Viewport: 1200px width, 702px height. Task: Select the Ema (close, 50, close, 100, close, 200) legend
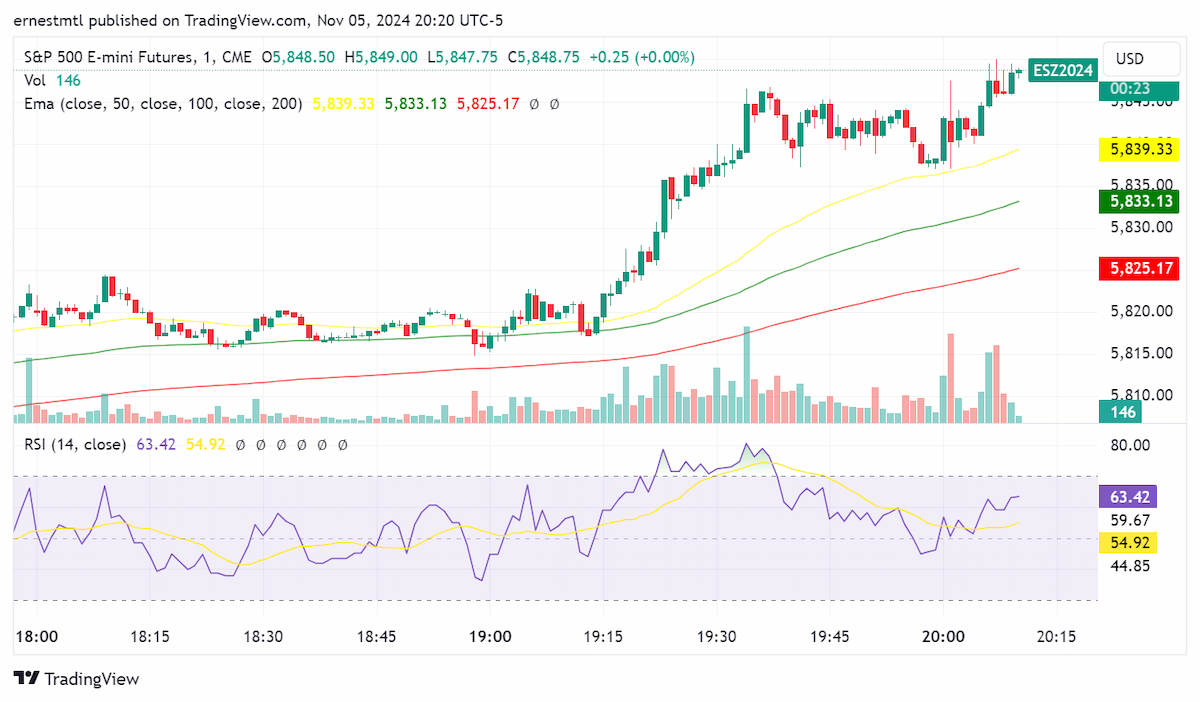click(163, 103)
